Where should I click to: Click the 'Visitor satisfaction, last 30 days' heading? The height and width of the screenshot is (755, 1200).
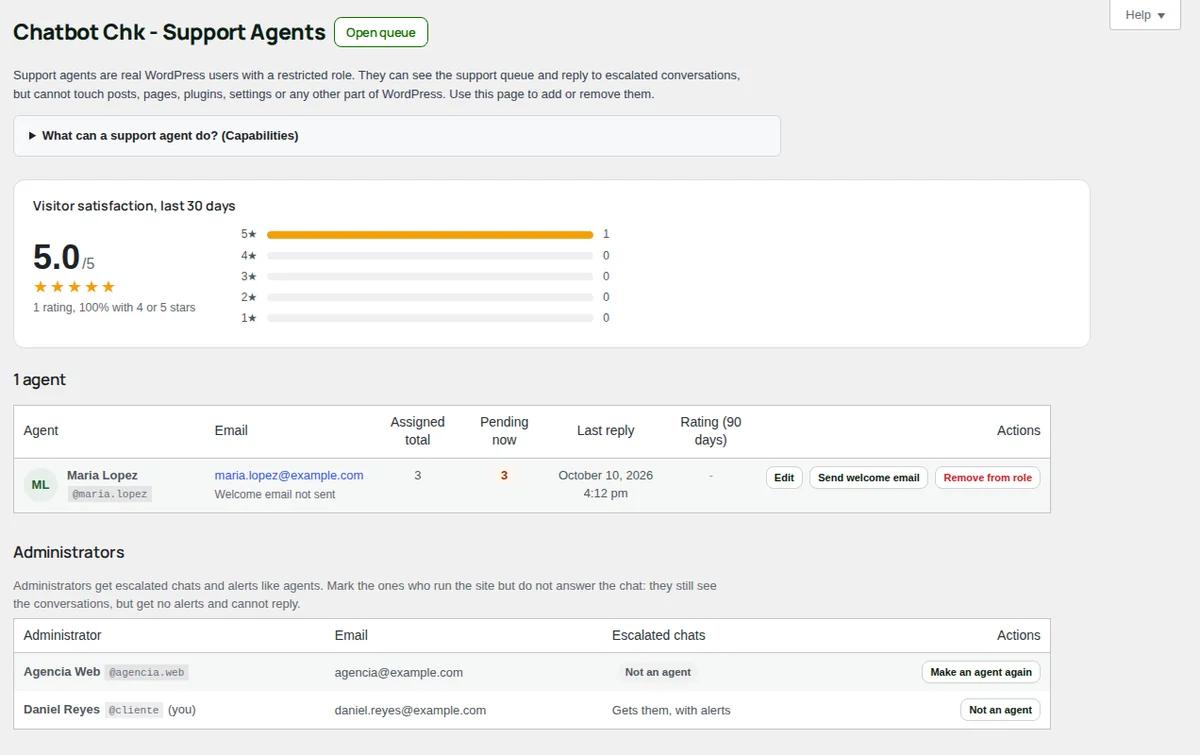point(134,206)
